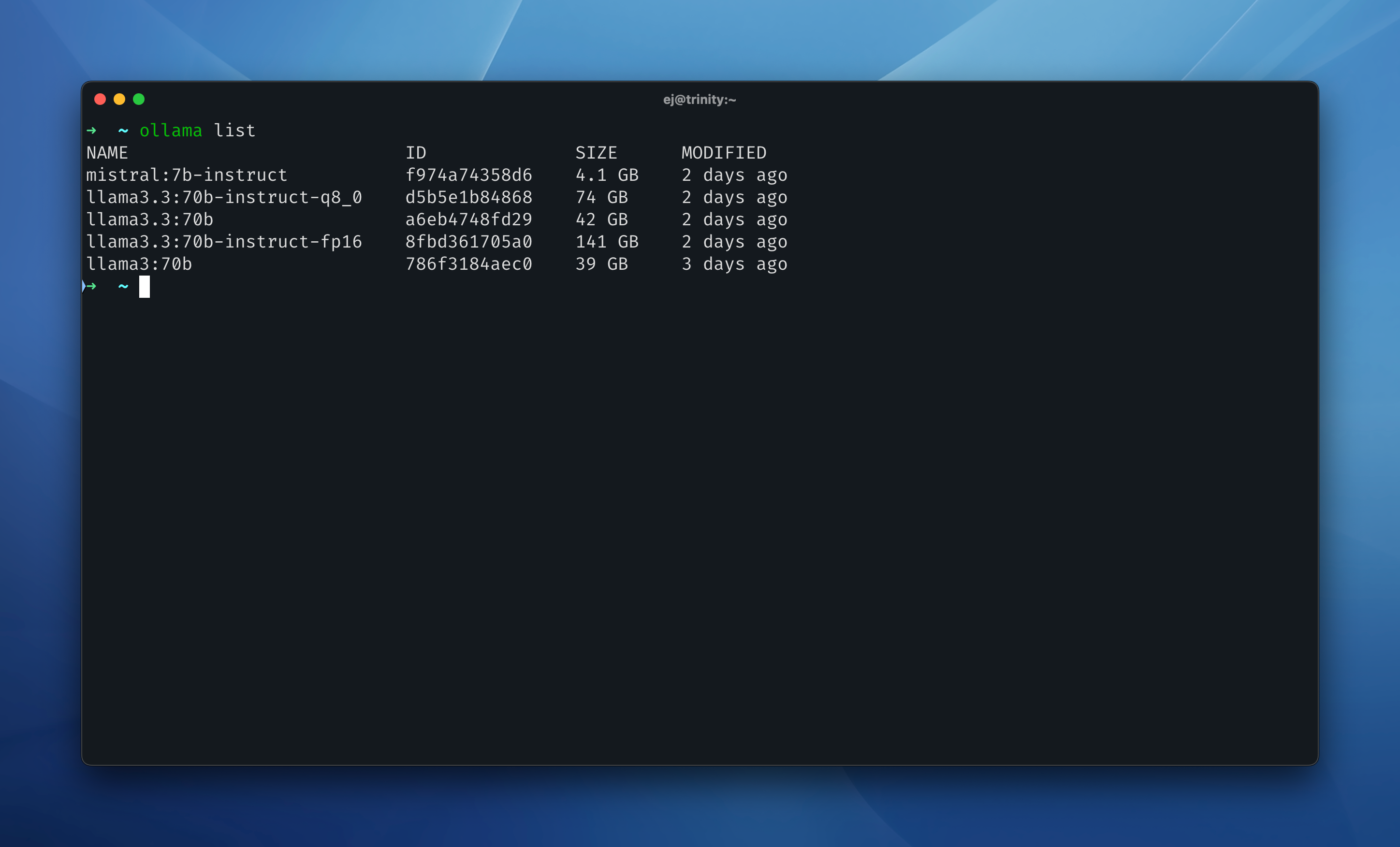
Task: Click the white block cursor at prompt
Action: 145,286
